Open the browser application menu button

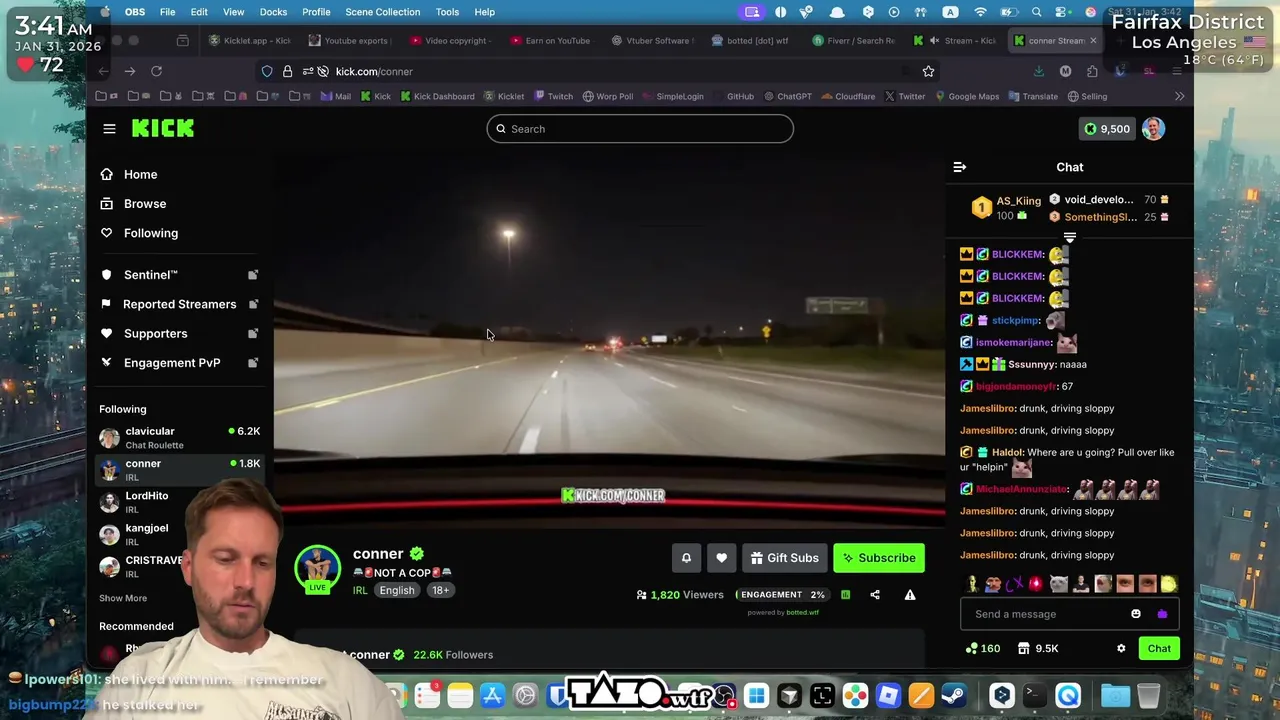[1176, 71]
